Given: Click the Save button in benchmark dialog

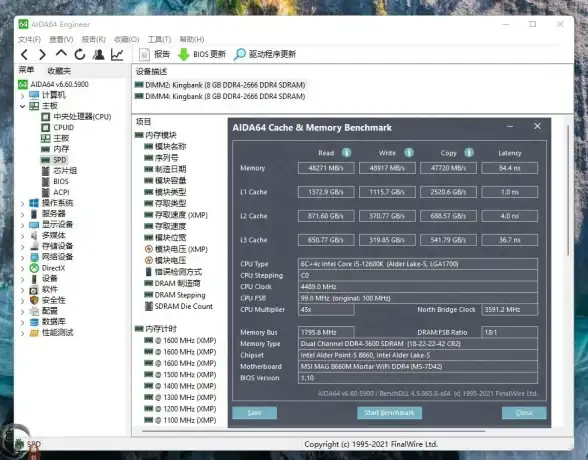Looking at the screenshot, I should tap(255, 413).
